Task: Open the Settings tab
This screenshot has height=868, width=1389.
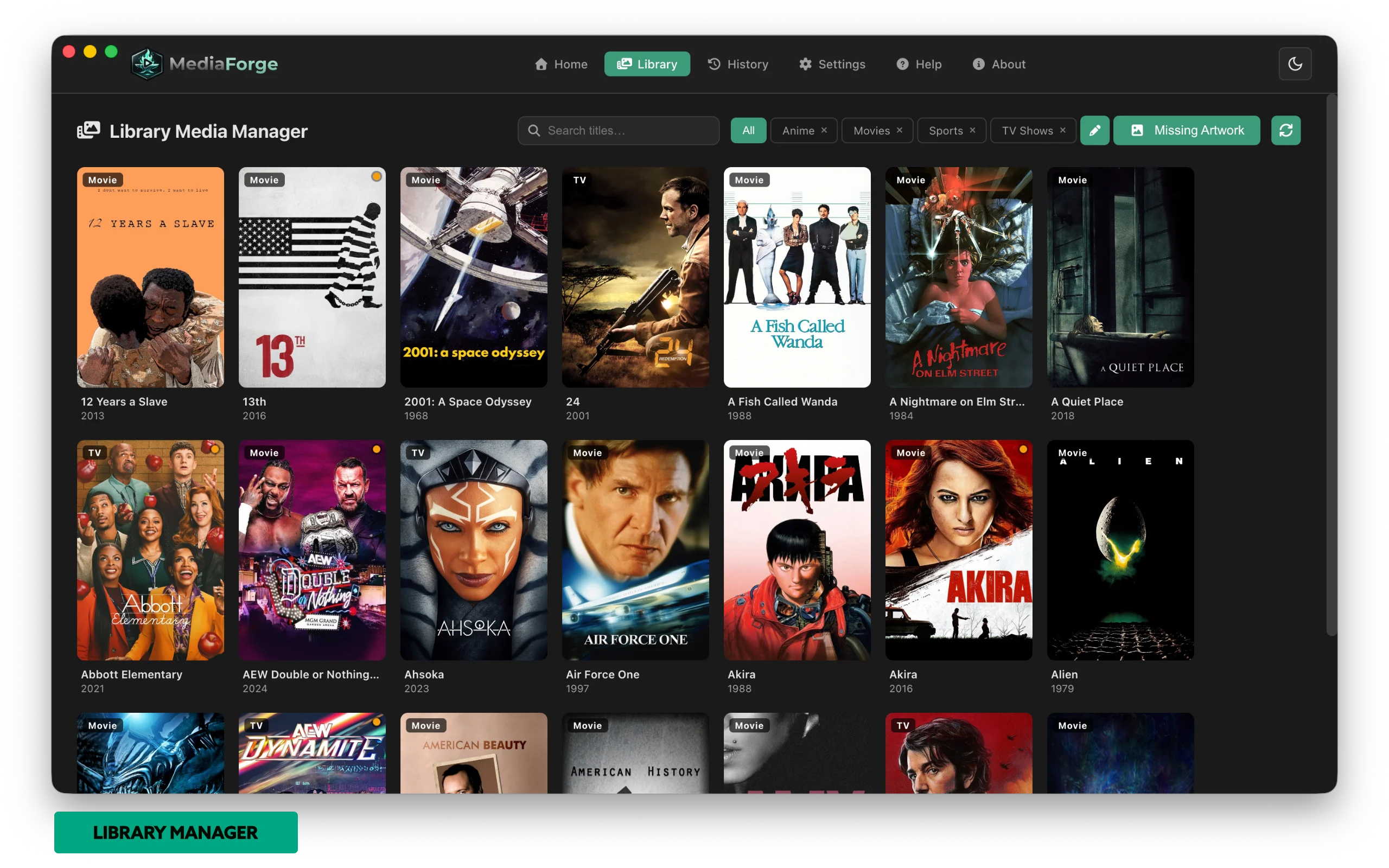Action: click(x=832, y=63)
